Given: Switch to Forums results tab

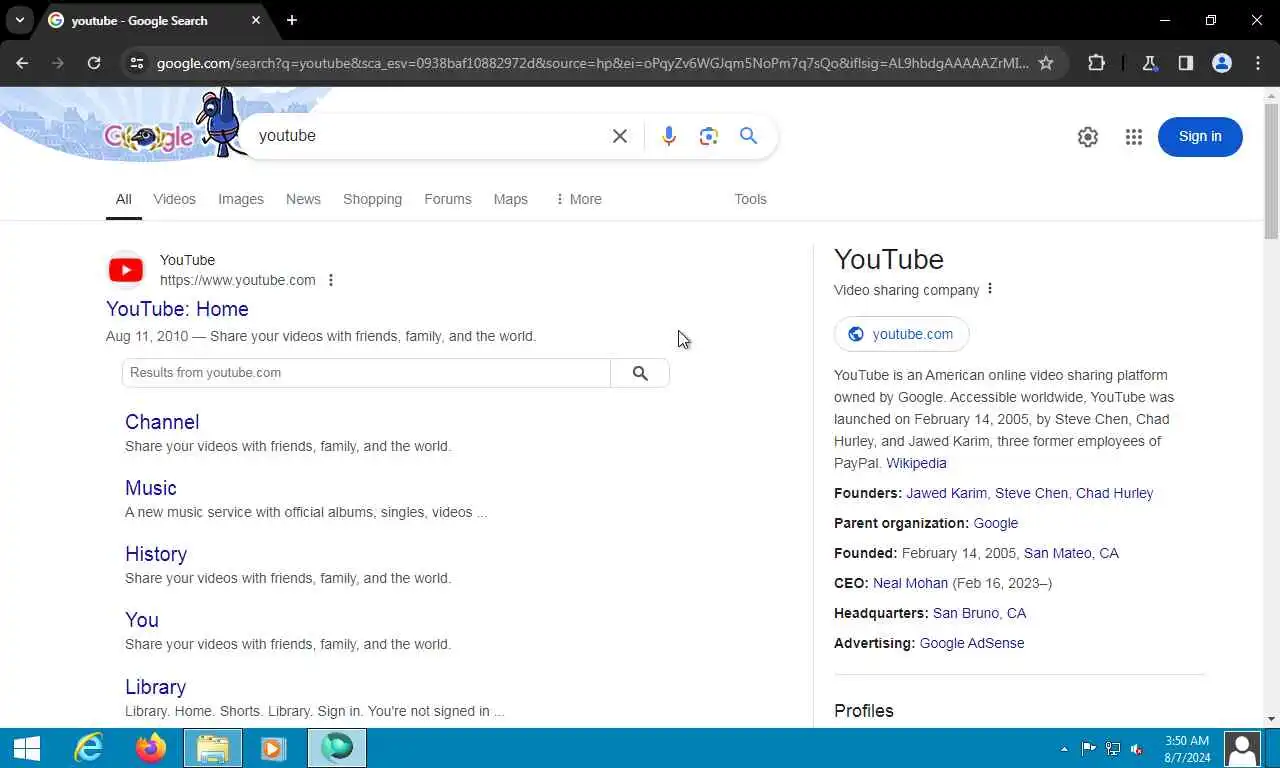Looking at the screenshot, I should (447, 199).
